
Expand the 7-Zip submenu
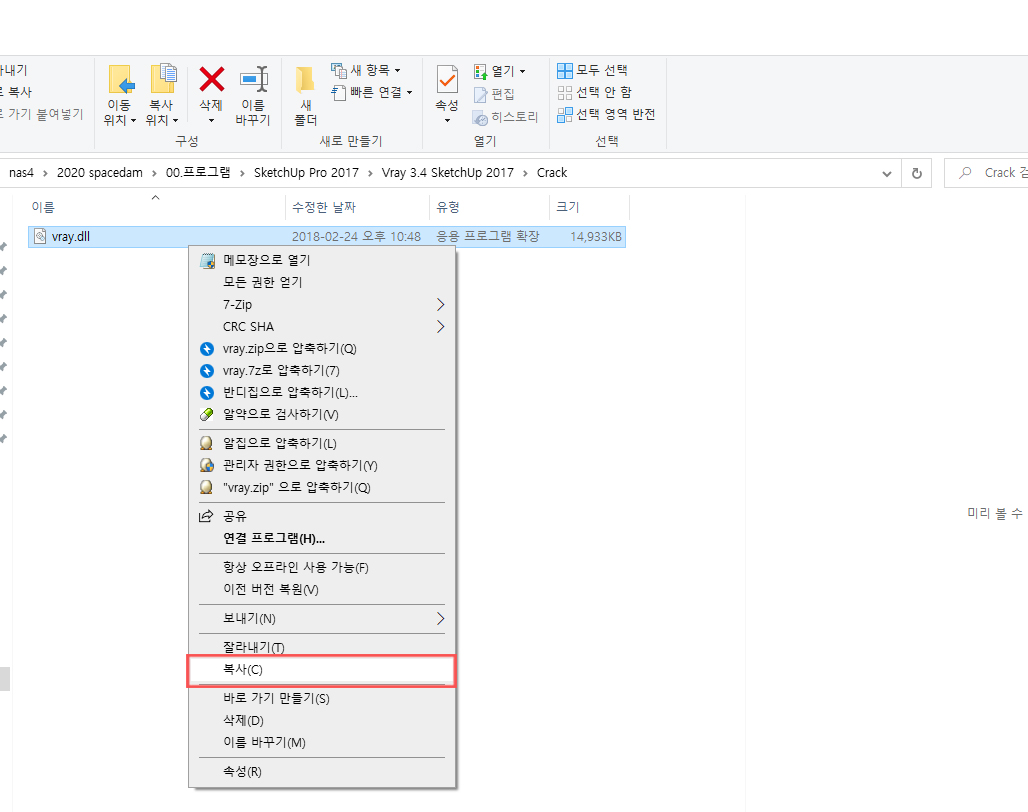pos(322,305)
